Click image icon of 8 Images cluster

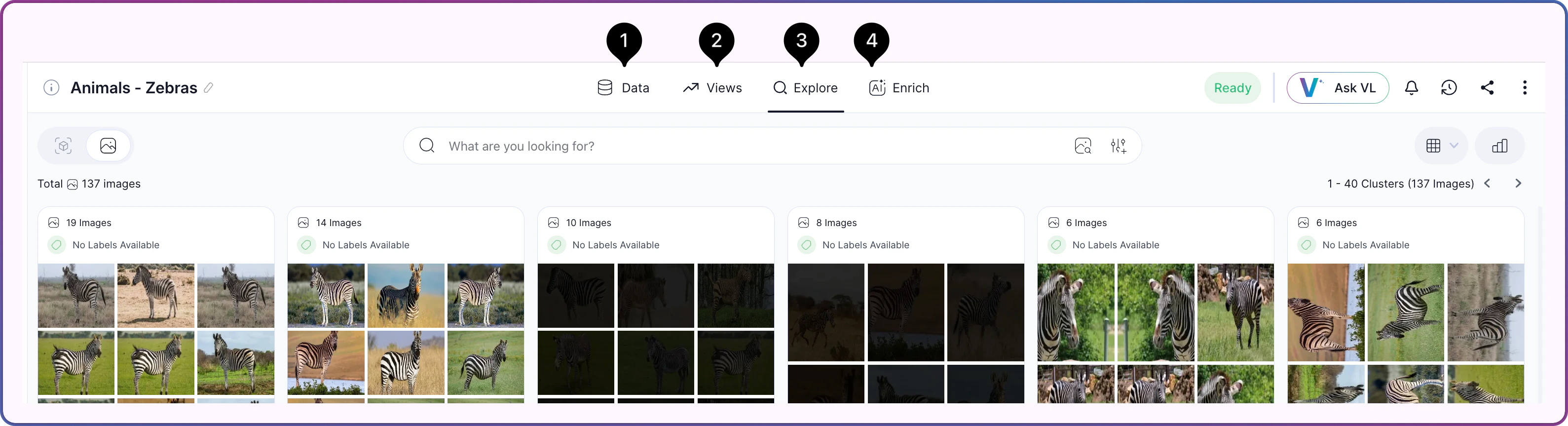click(x=803, y=223)
